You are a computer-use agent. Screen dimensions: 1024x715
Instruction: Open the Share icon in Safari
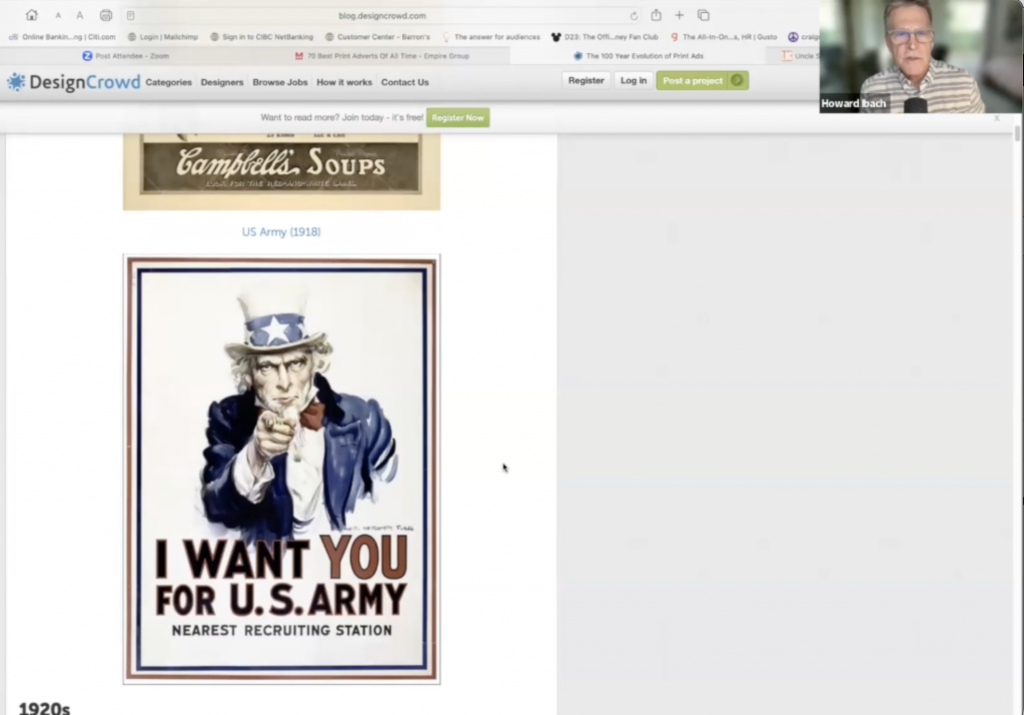click(656, 15)
